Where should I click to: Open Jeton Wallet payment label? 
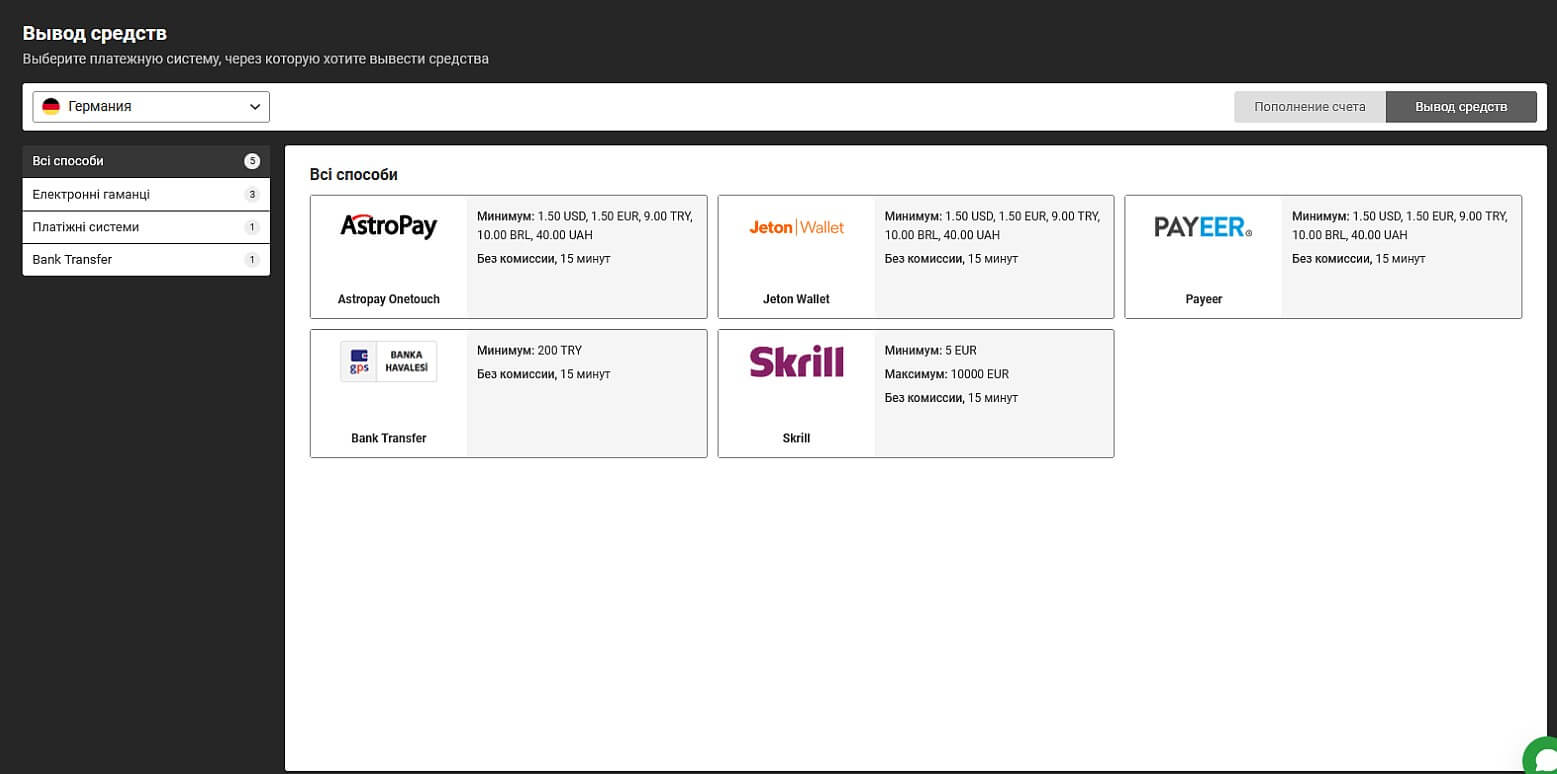(x=796, y=299)
